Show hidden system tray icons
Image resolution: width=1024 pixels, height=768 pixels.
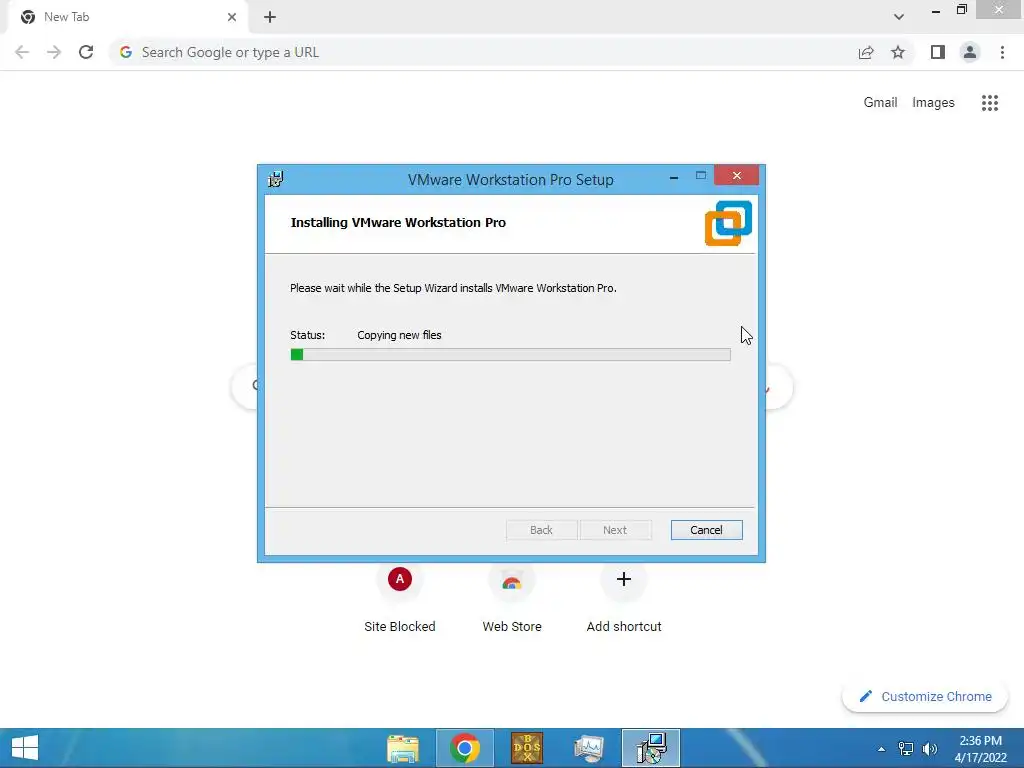point(882,749)
